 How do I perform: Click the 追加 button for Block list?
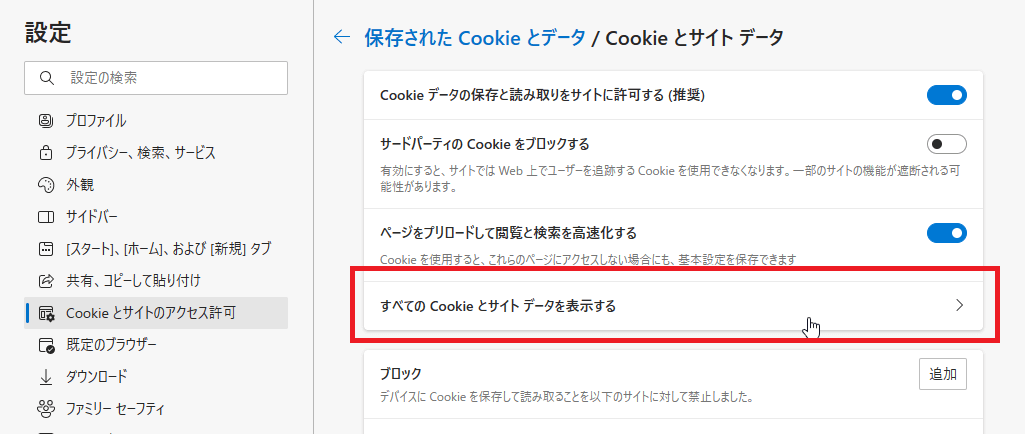click(x=942, y=375)
